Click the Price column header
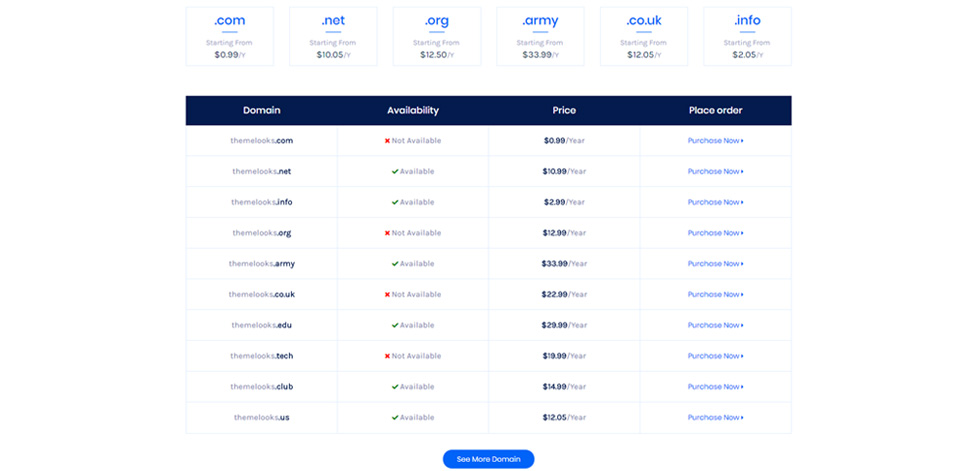 click(564, 111)
